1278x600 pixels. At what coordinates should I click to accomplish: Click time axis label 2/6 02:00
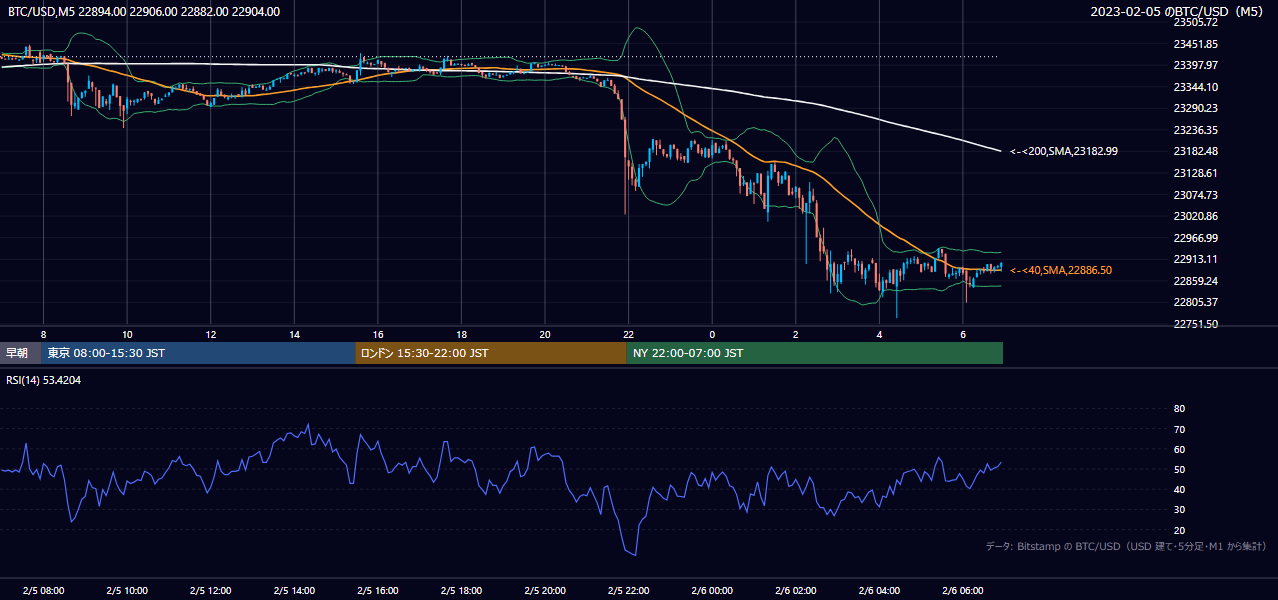point(796,591)
